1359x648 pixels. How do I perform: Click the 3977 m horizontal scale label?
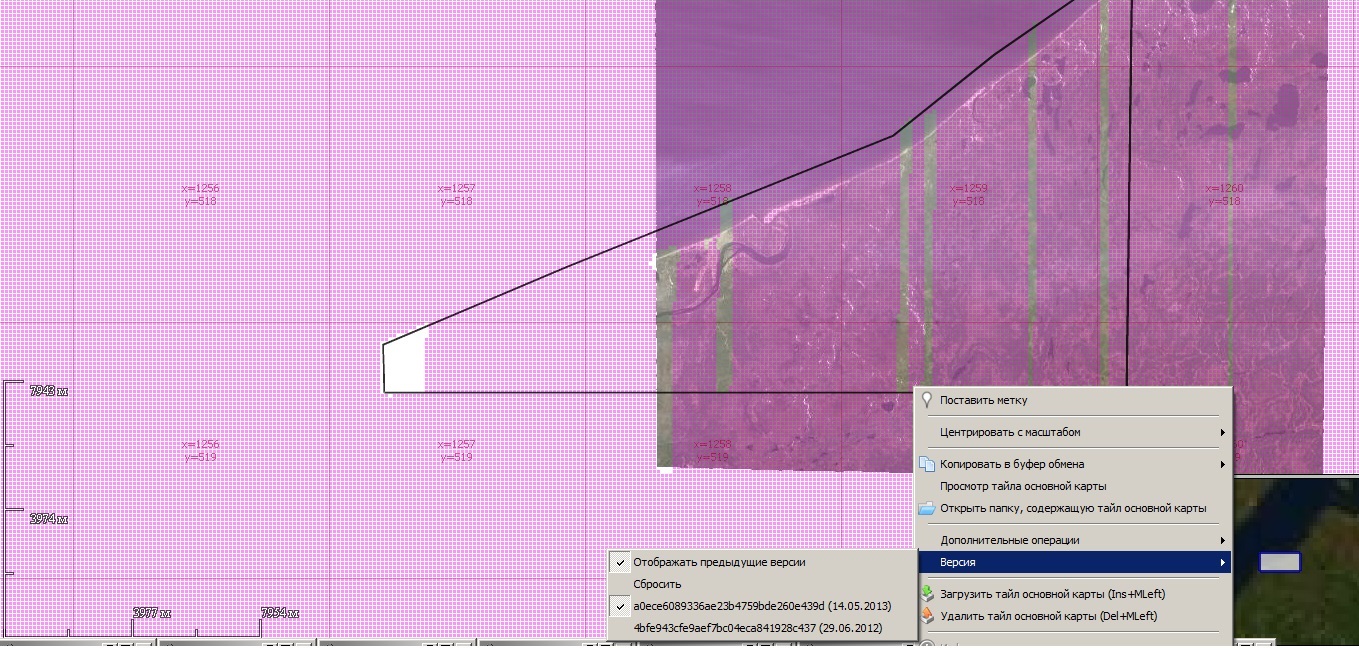coord(152,613)
